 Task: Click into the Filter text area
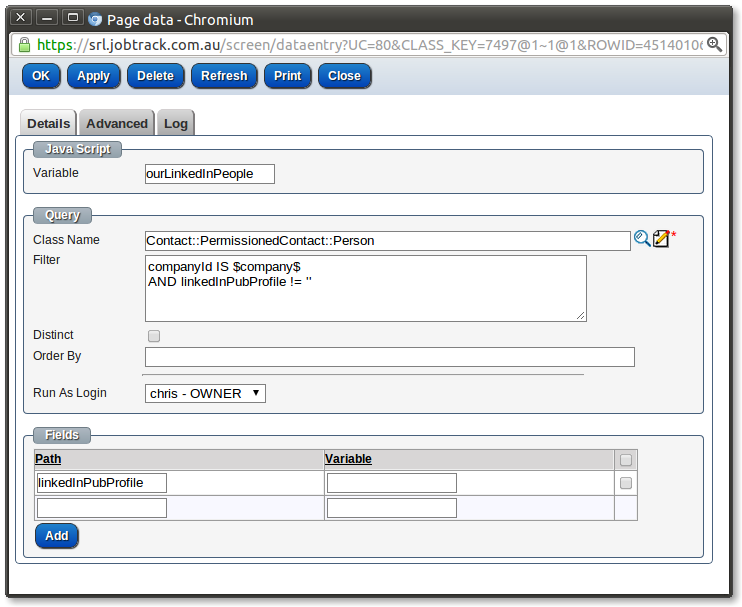(365, 288)
